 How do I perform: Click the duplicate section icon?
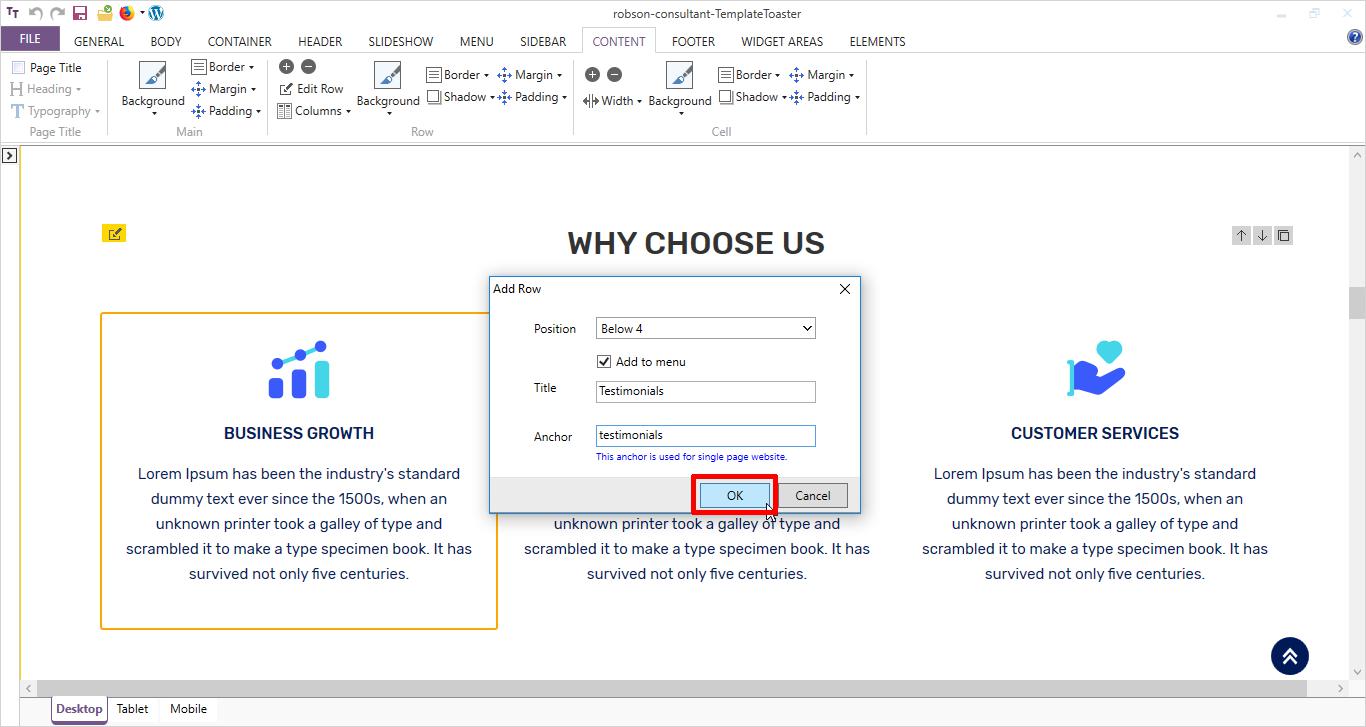point(1283,236)
